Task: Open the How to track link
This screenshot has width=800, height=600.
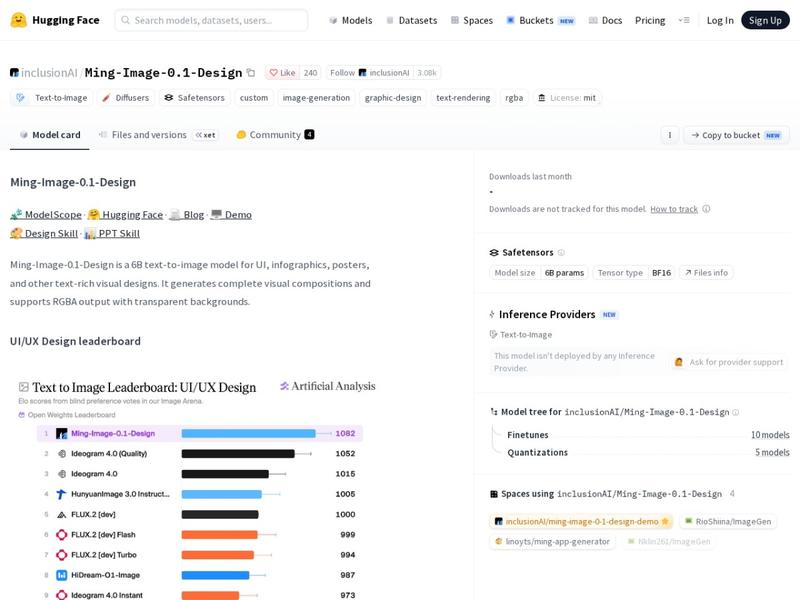Action: coord(673,209)
